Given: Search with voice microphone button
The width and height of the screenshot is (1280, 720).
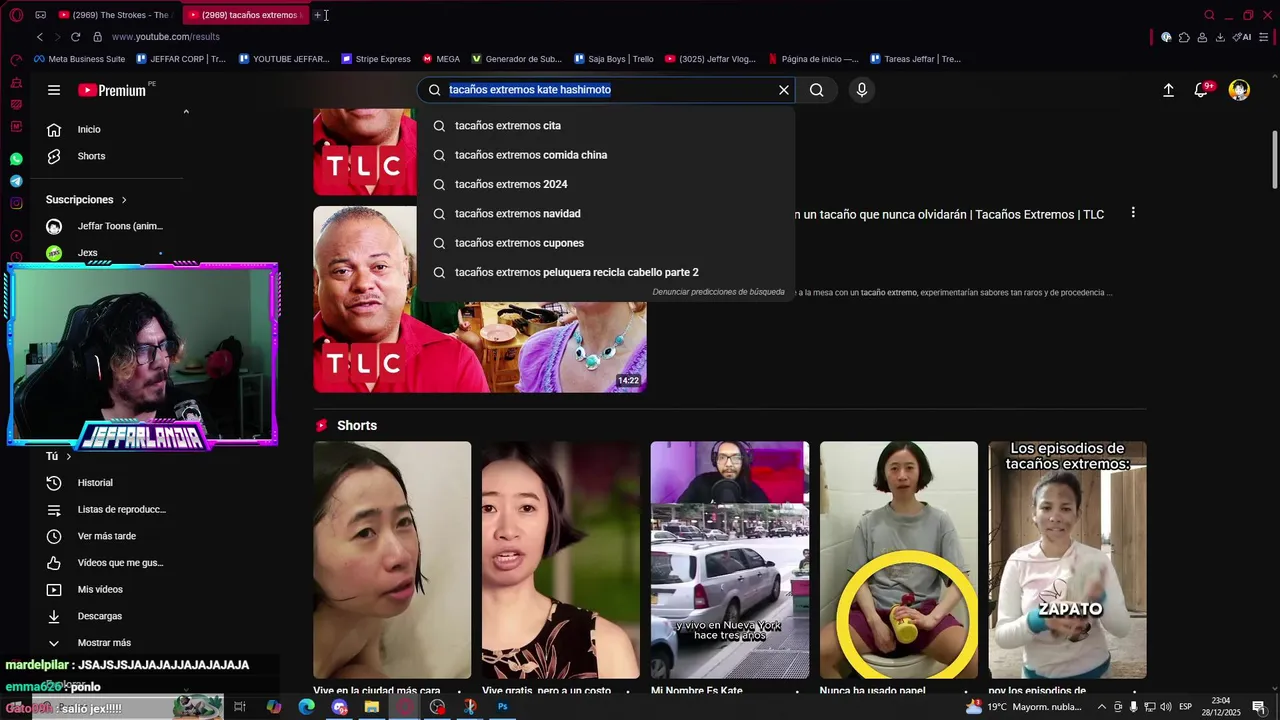Looking at the screenshot, I should (x=862, y=90).
